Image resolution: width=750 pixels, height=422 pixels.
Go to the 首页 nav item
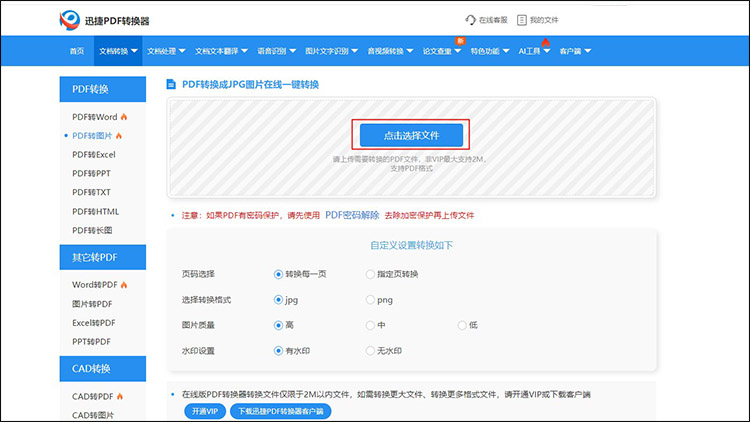click(77, 51)
